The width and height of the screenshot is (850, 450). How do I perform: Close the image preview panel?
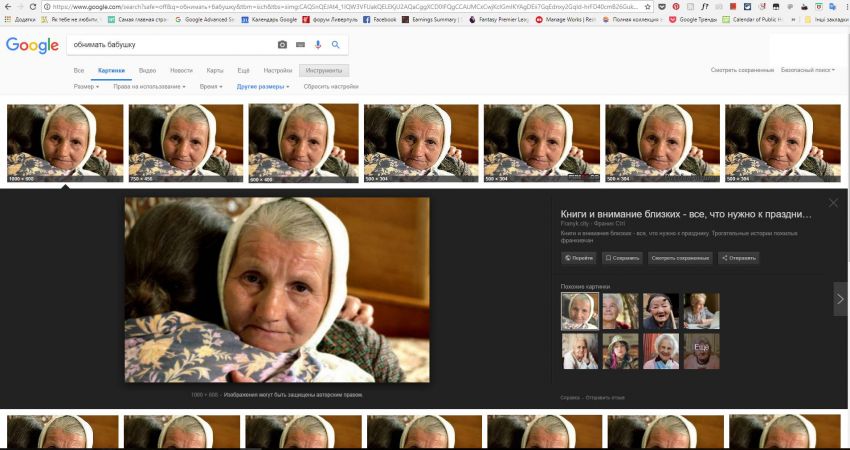pyautogui.click(x=833, y=203)
